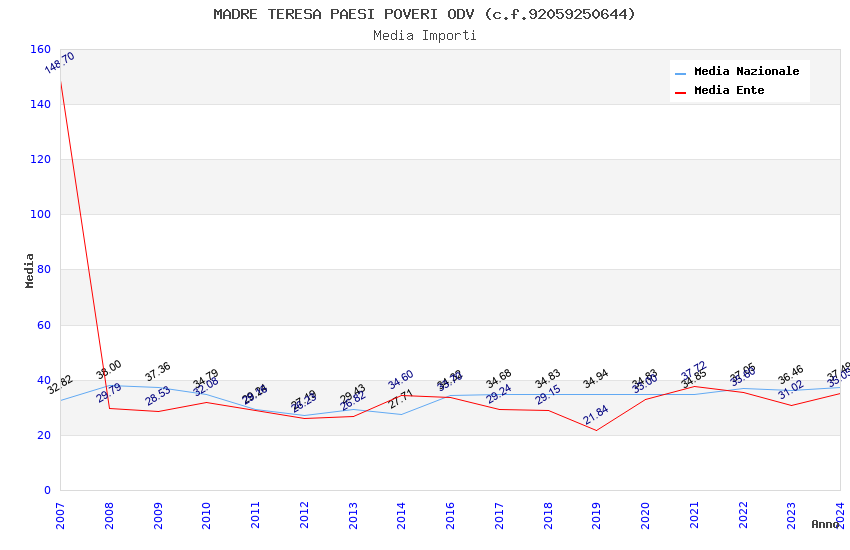Click the 2019 year label
Screen dimensions: 850x550
(596, 515)
